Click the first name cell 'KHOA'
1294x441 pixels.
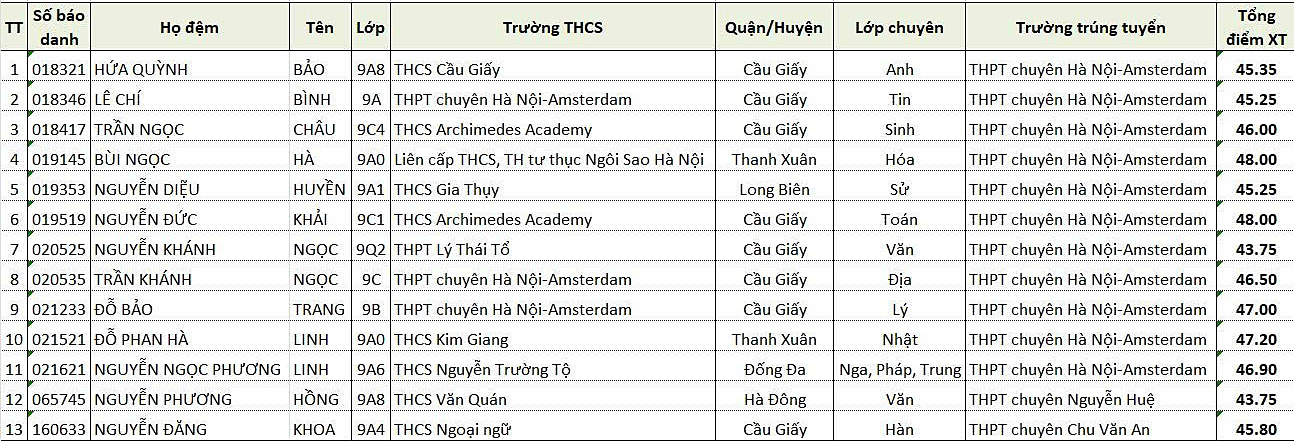point(320,429)
